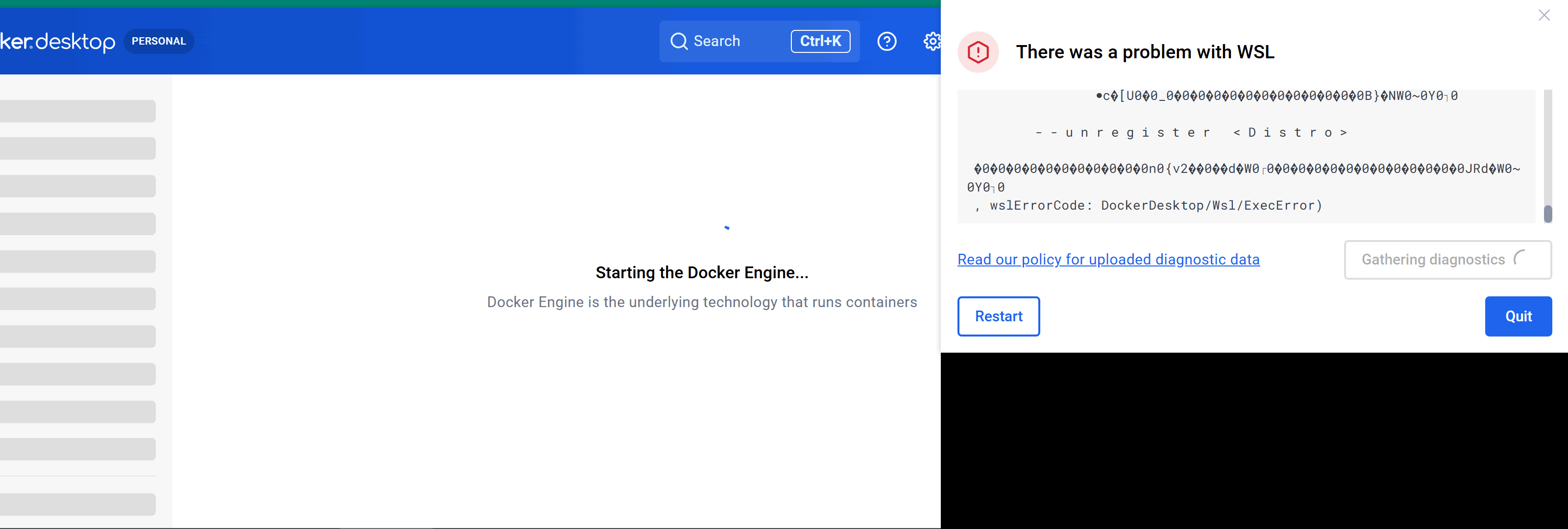1568x529 pixels.
Task: Click the wslErrorCode line in the log
Action: point(1148,206)
